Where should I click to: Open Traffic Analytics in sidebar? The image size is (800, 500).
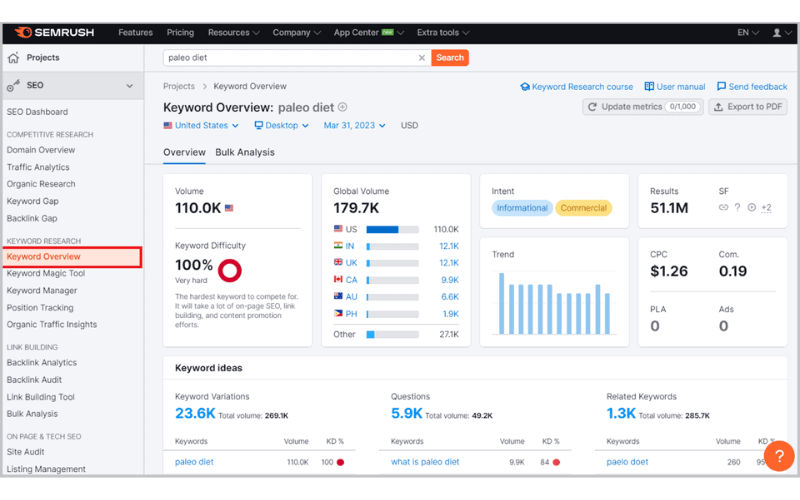pyautogui.click(x=38, y=167)
